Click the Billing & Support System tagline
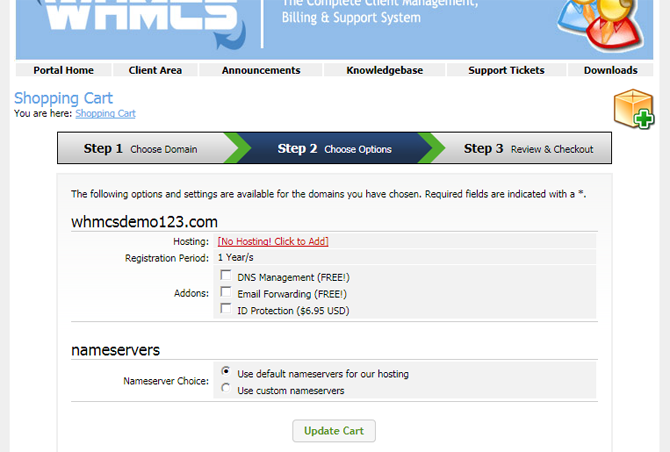The image size is (670, 452). click(x=351, y=18)
